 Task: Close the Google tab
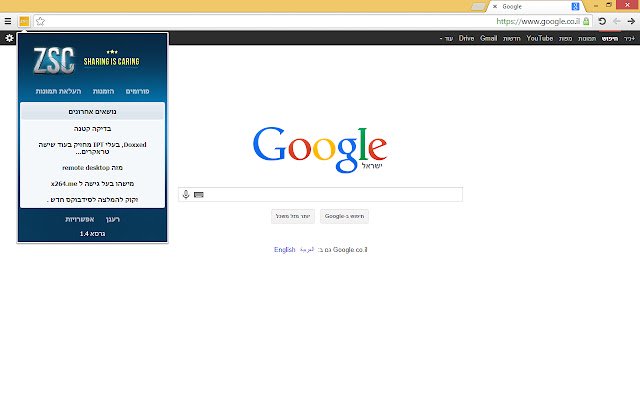pyautogui.click(x=495, y=7)
